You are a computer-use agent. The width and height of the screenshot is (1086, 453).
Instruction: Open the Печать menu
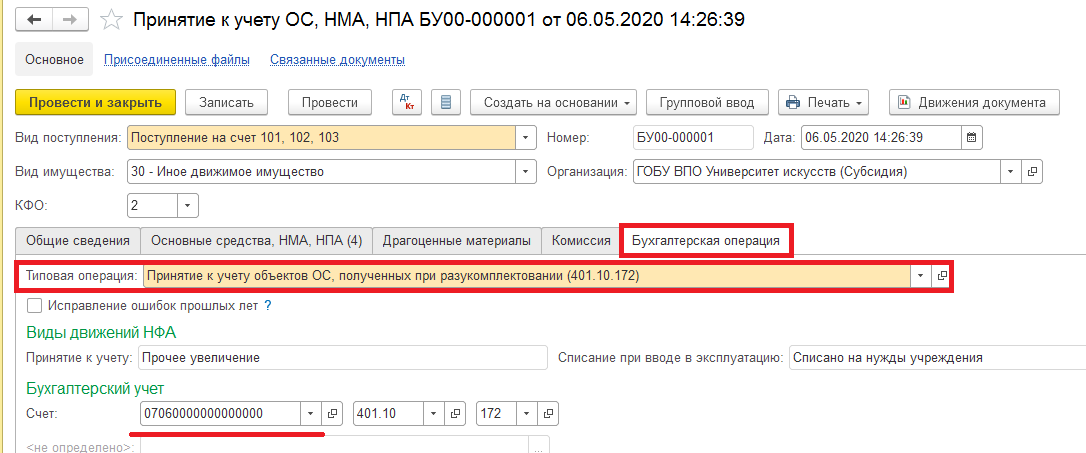(x=823, y=103)
